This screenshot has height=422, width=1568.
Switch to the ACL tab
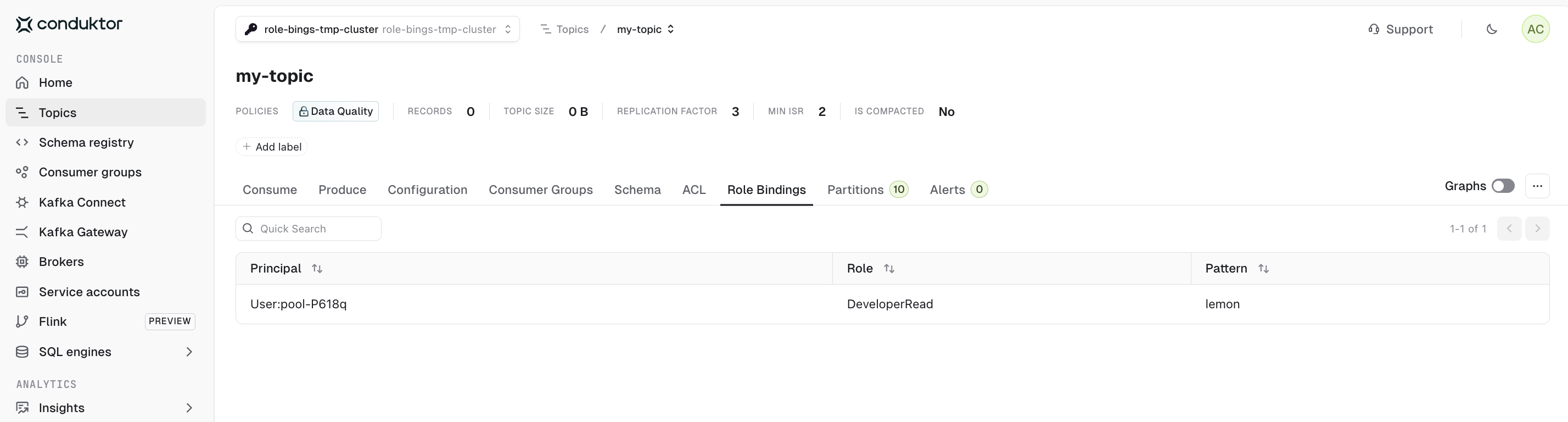coord(694,190)
